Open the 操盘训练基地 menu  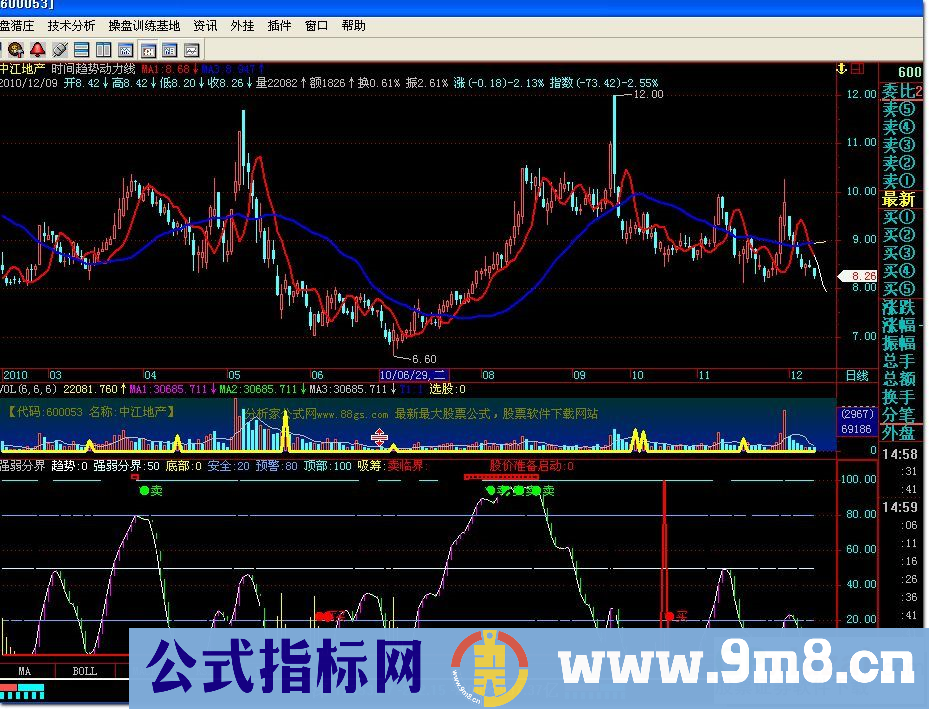pos(144,26)
